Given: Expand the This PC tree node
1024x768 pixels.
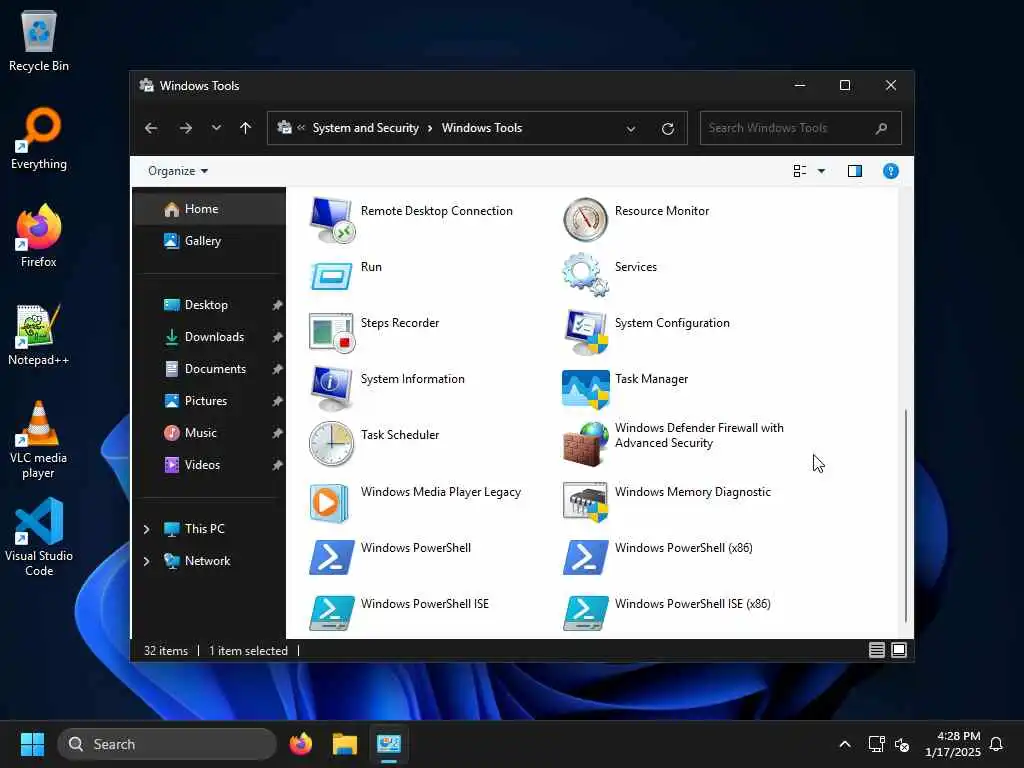Looking at the screenshot, I should tap(146, 529).
